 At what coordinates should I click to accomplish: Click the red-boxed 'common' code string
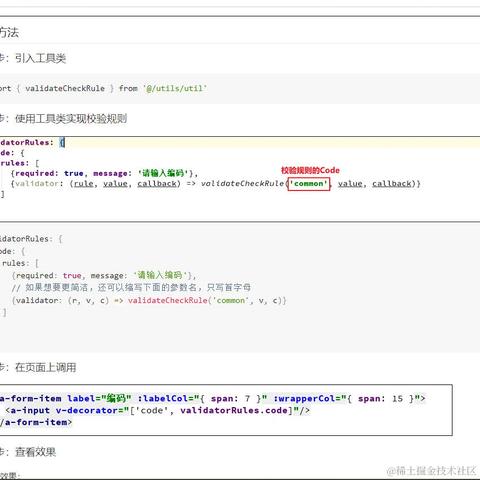(x=309, y=184)
